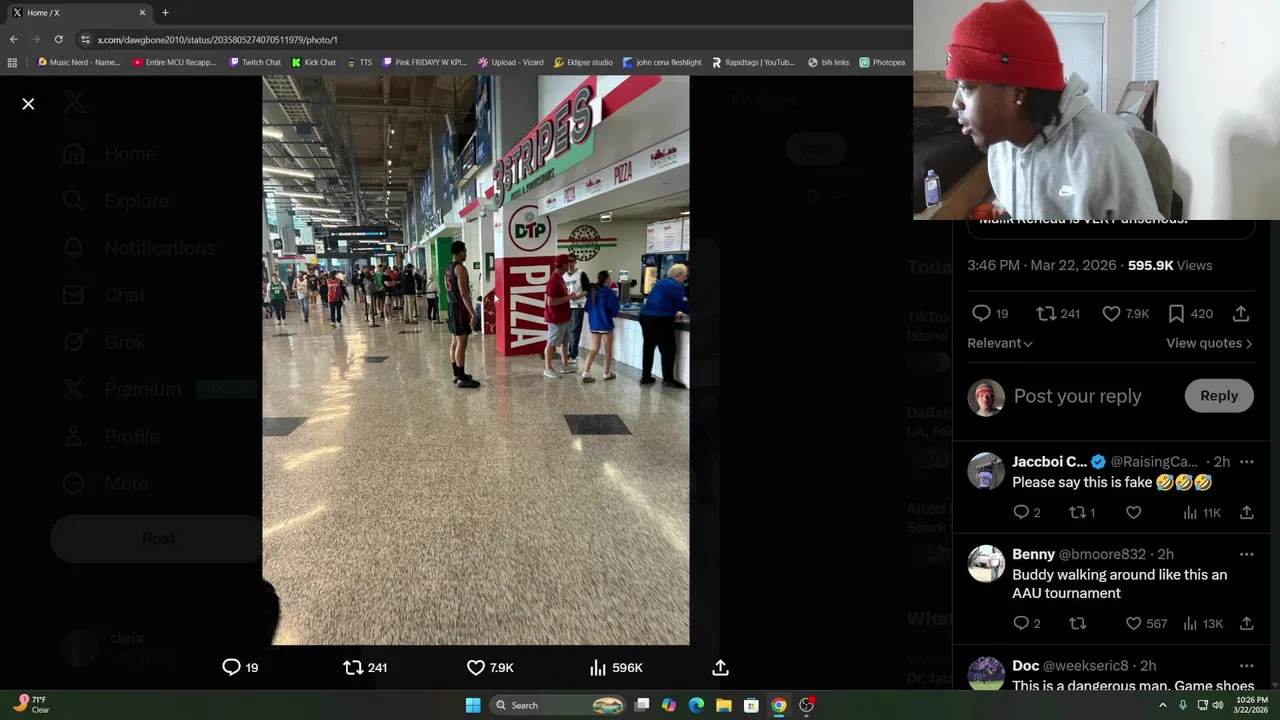View site information icon in address bar
1280x720 pixels.
86,39
